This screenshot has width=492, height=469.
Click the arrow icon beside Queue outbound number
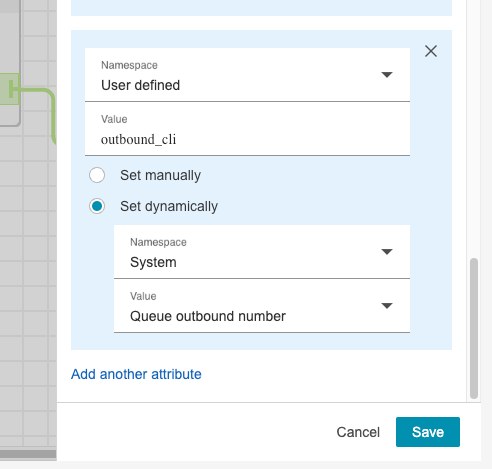(x=387, y=306)
